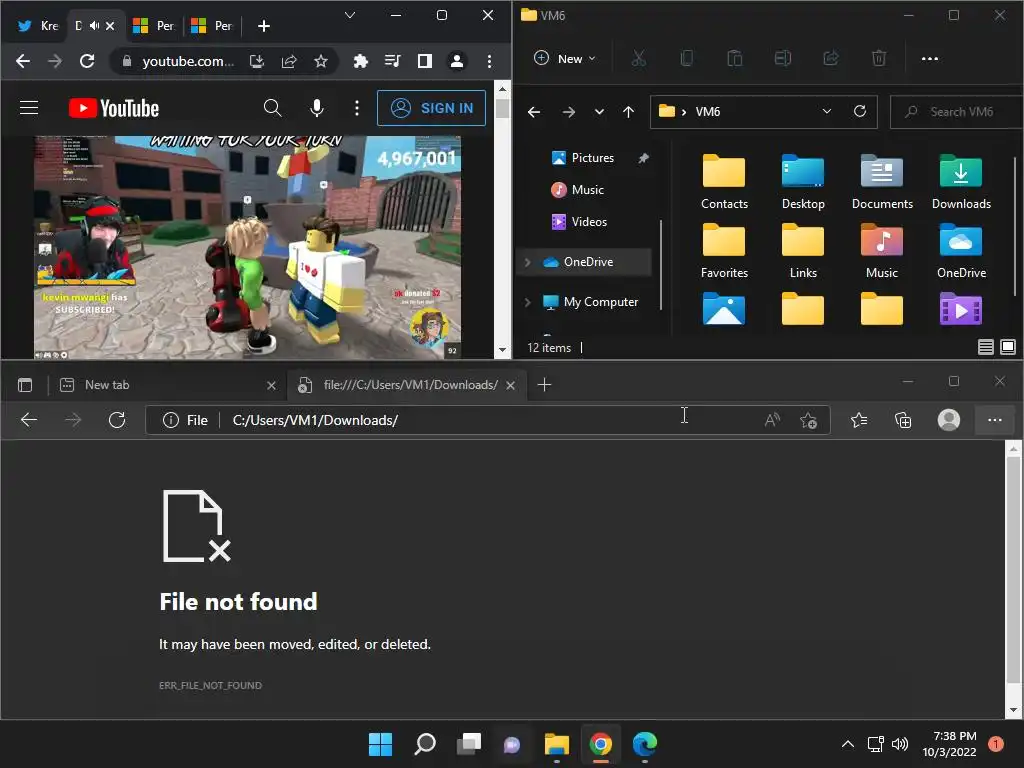The height and width of the screenshot is (768, 1024).
Task: Refresh the Edge page
Action: (117, 420)
